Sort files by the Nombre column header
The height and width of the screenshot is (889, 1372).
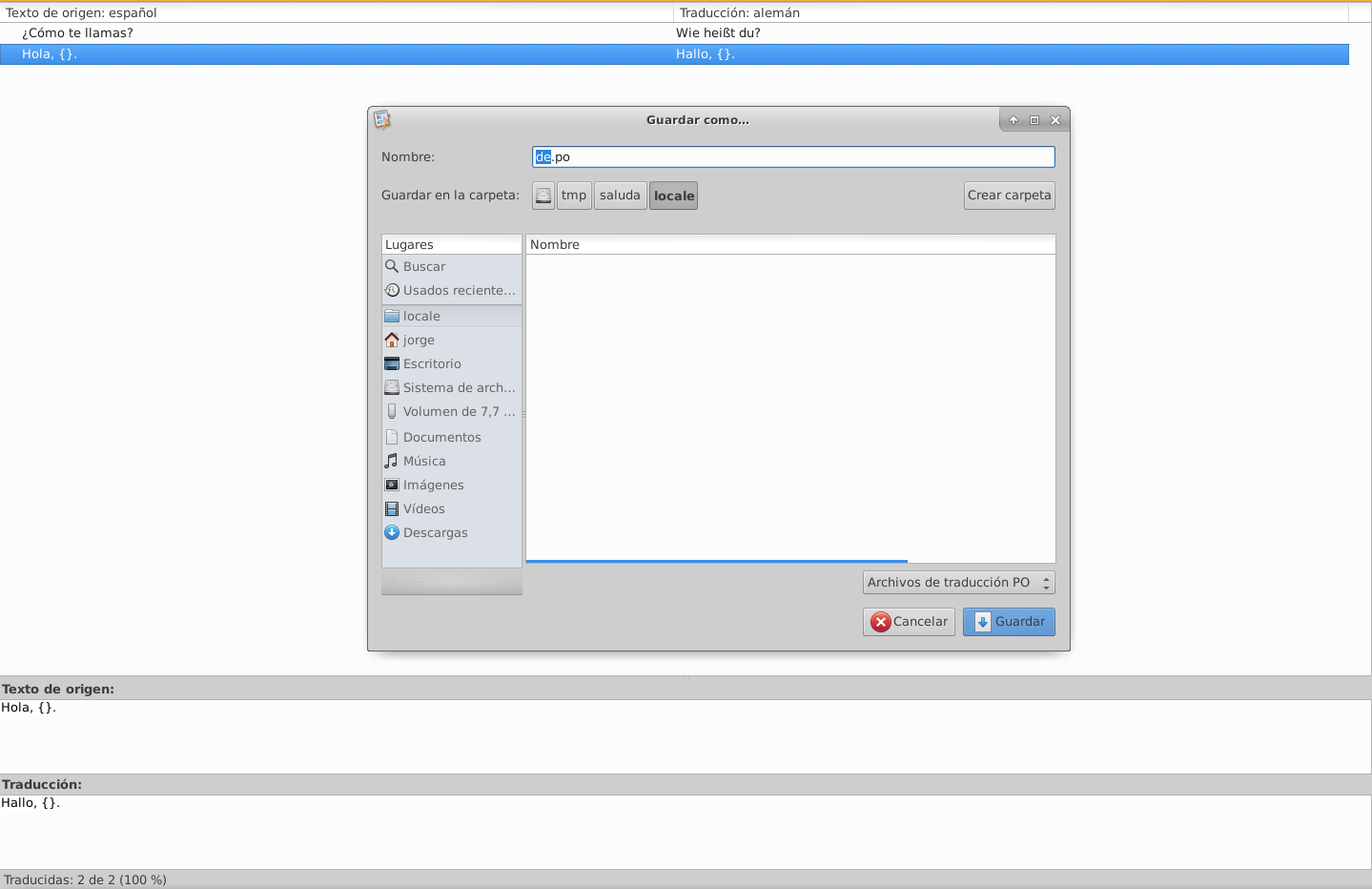(789, 245)
